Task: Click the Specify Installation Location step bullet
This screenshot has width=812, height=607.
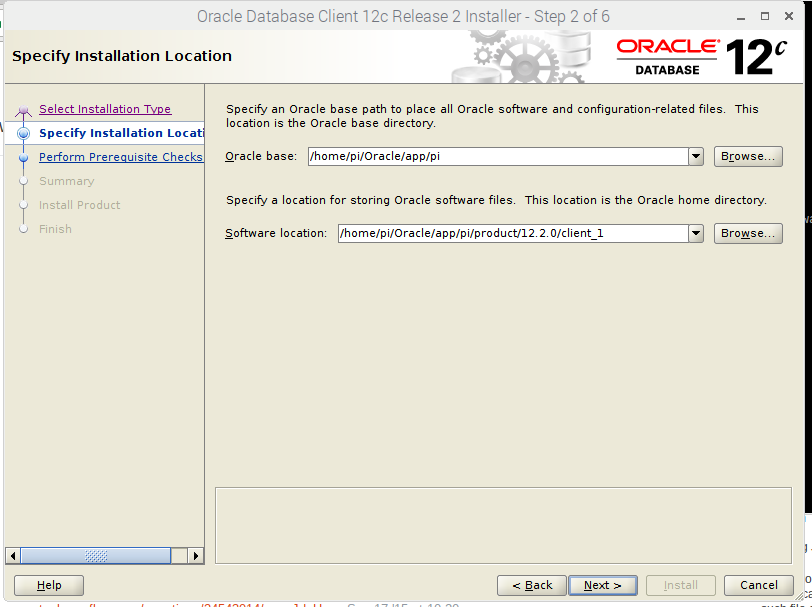Action: tap(23, 134)
